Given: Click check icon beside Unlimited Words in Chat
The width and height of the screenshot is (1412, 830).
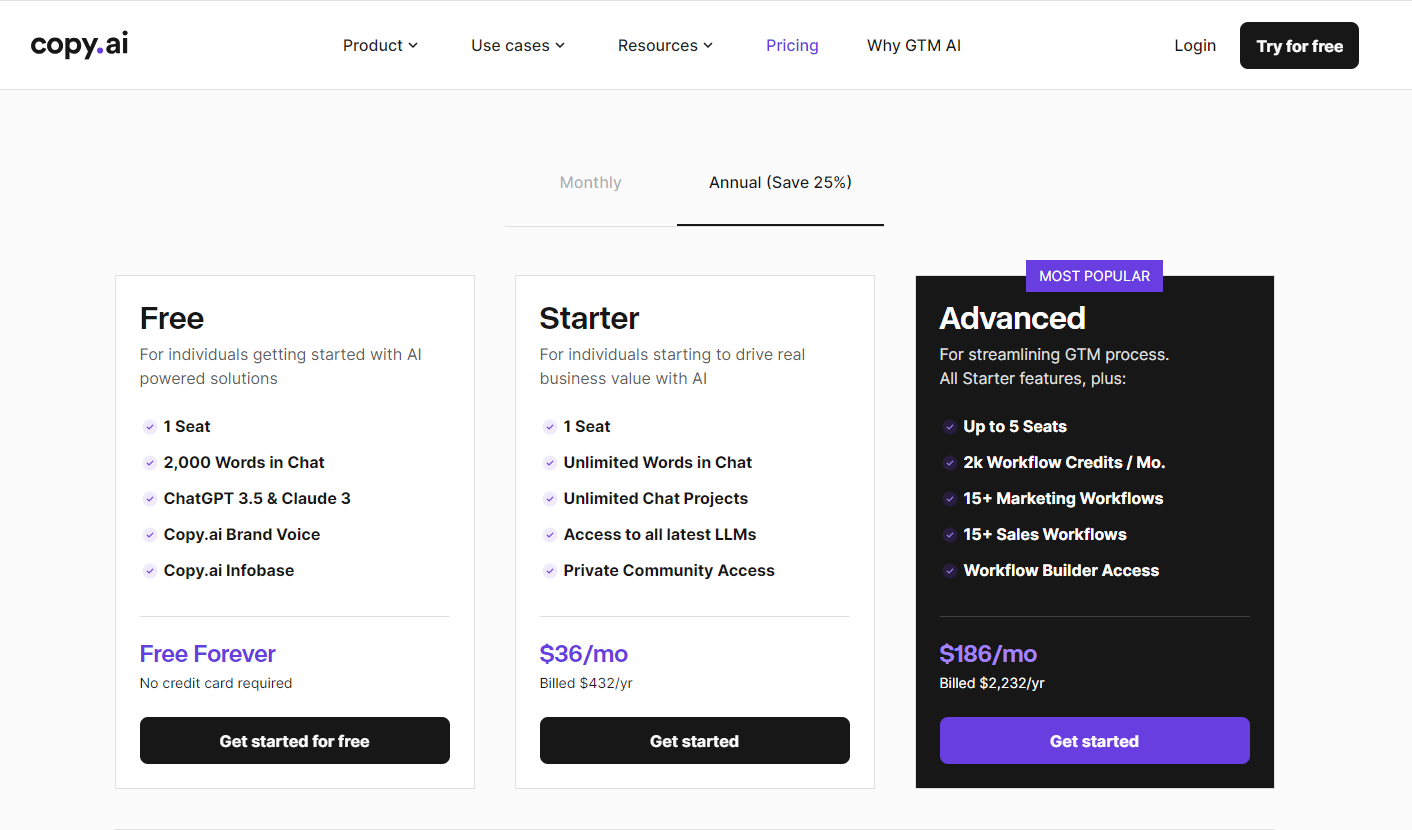Looking at the screenshot, I should point(549,463).
